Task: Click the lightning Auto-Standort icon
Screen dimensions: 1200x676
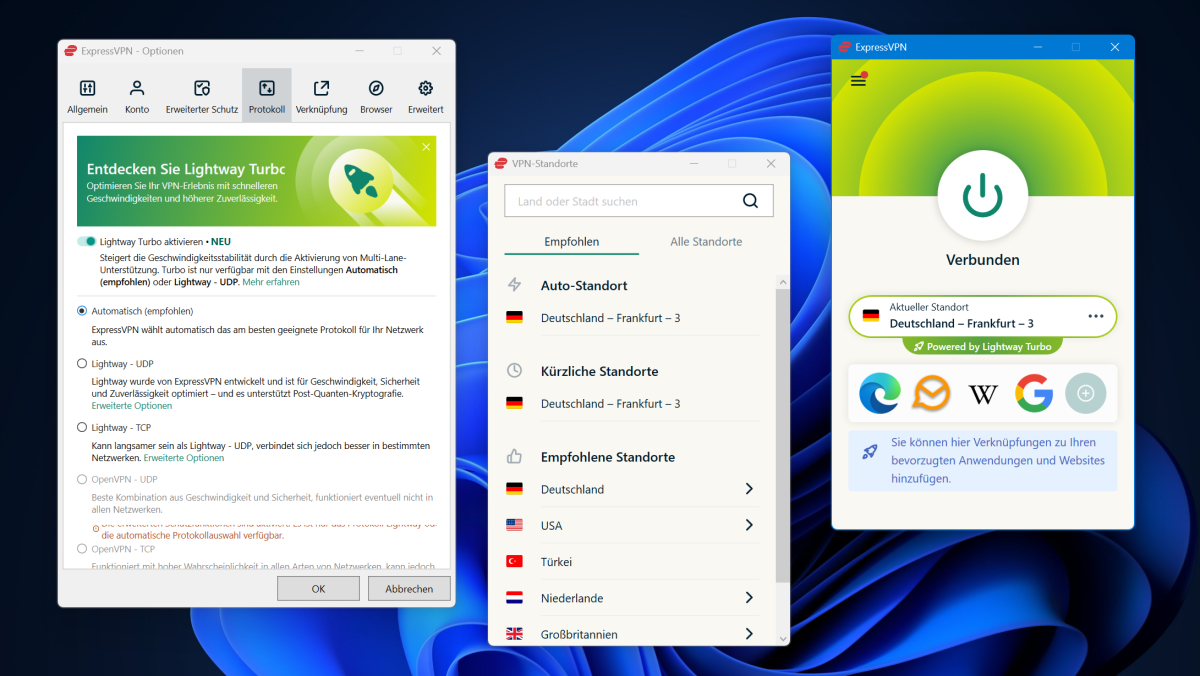Action: [515, 285]
